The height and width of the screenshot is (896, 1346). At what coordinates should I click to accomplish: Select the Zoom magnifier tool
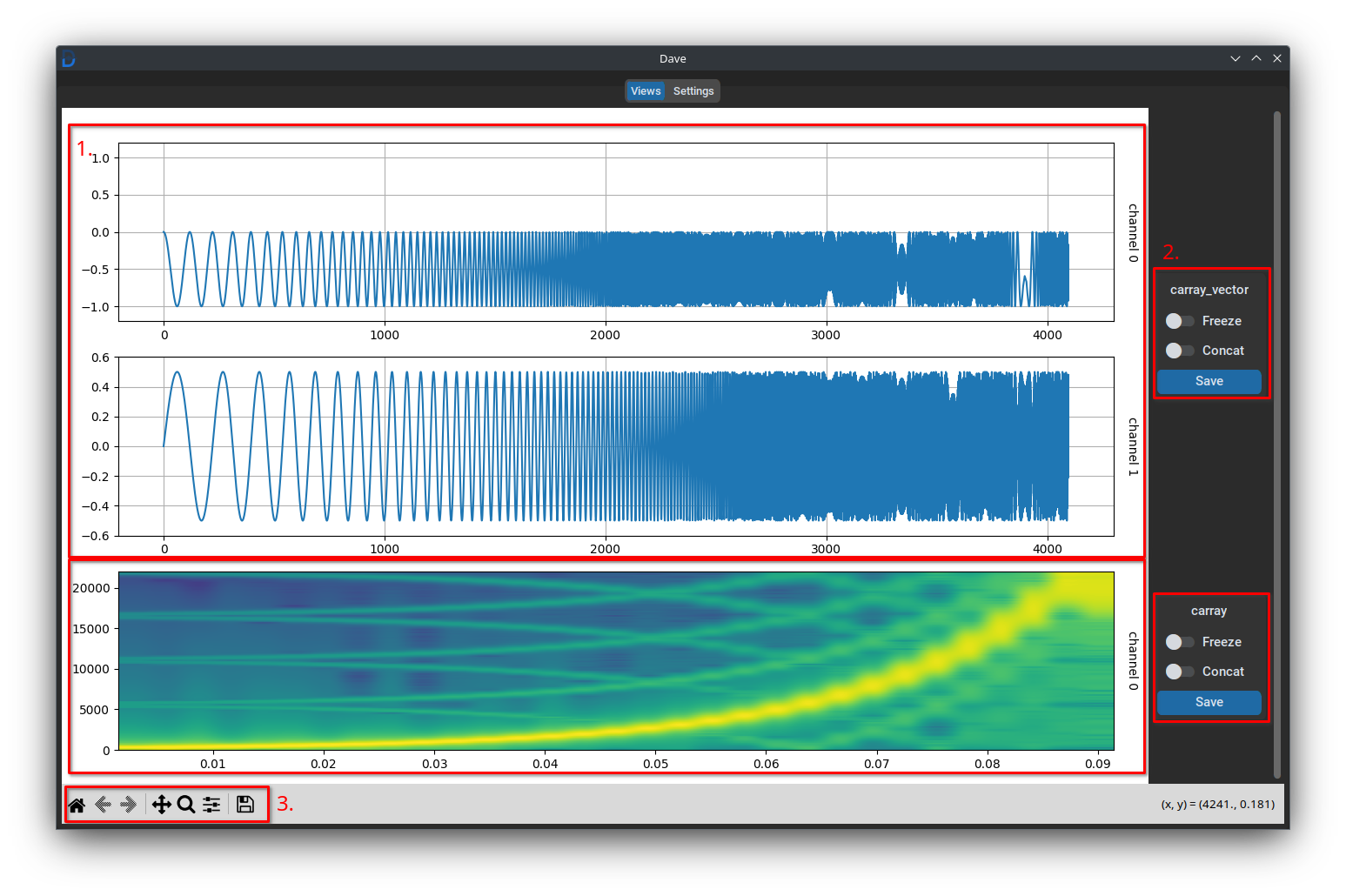pyautogui.click(x=186, y=805)
